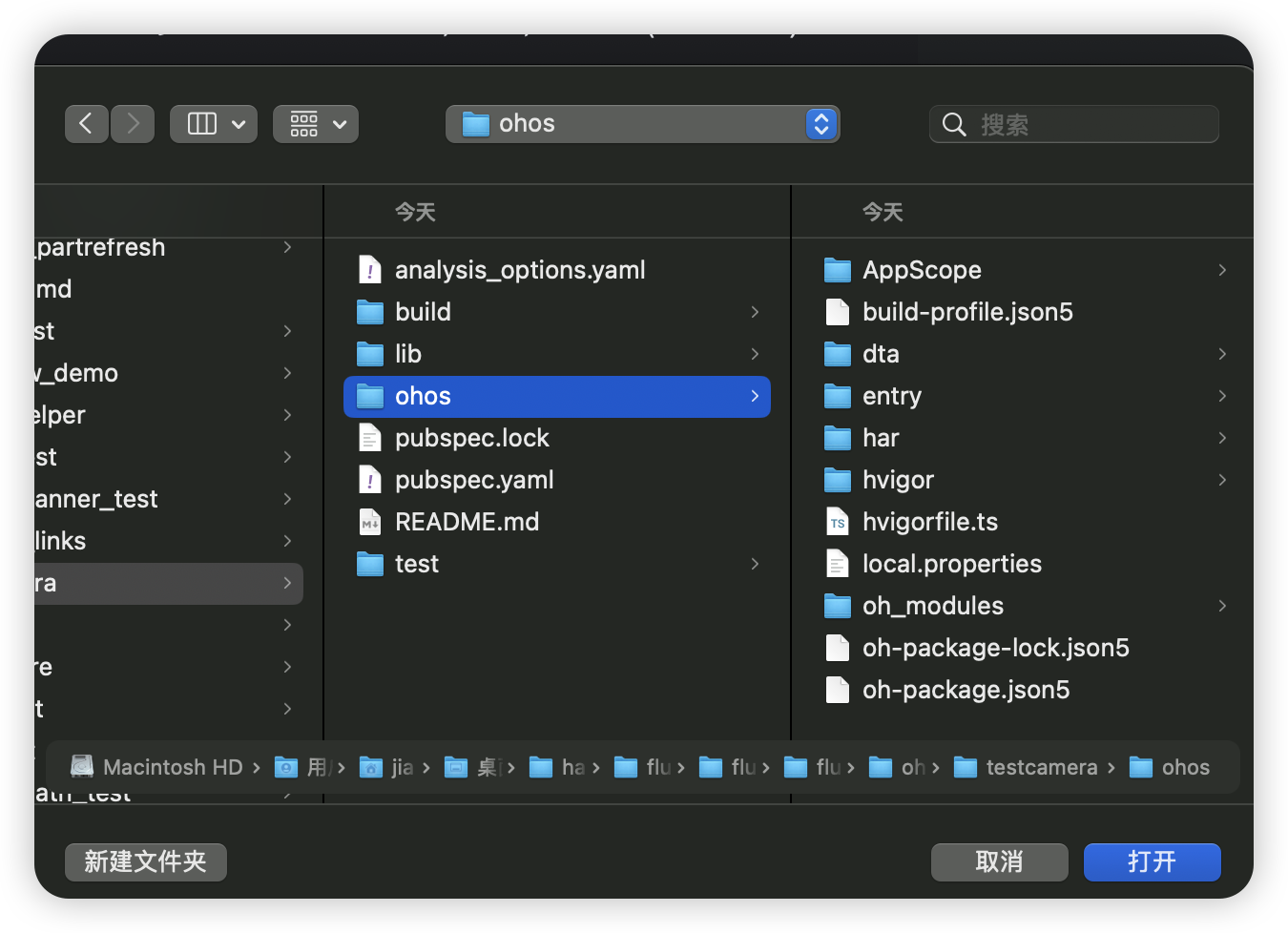Open the column view switcher
This screenshot has width=1288, height=933.
pyautogui.click(x=214, y=124)
